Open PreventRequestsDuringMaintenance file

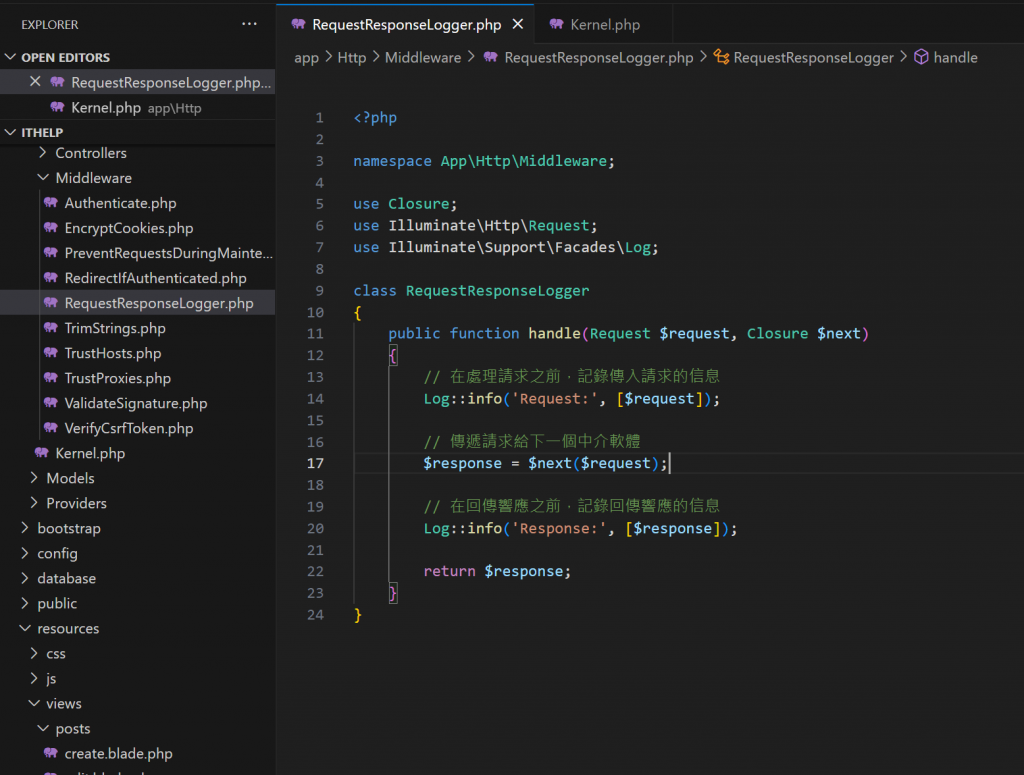click(137, 253)
